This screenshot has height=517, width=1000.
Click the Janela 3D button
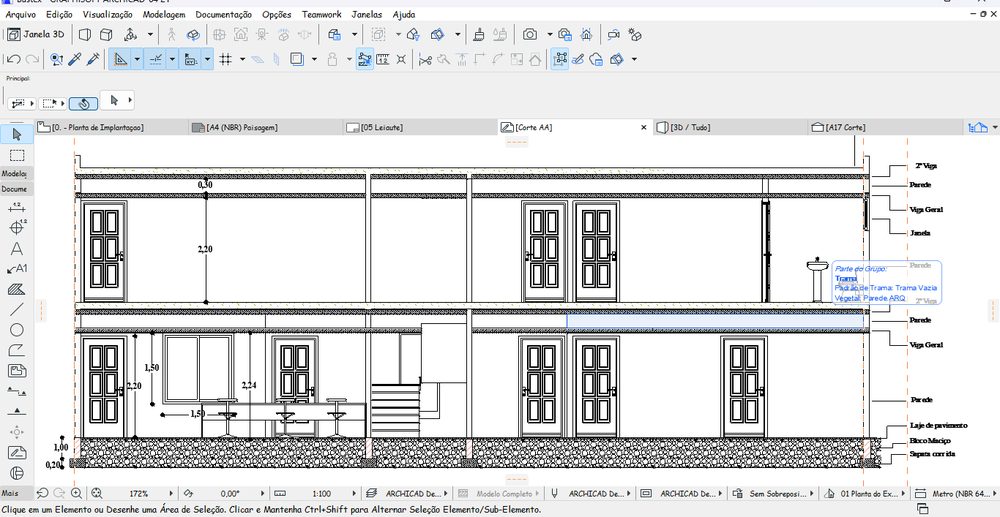[36, 34]
